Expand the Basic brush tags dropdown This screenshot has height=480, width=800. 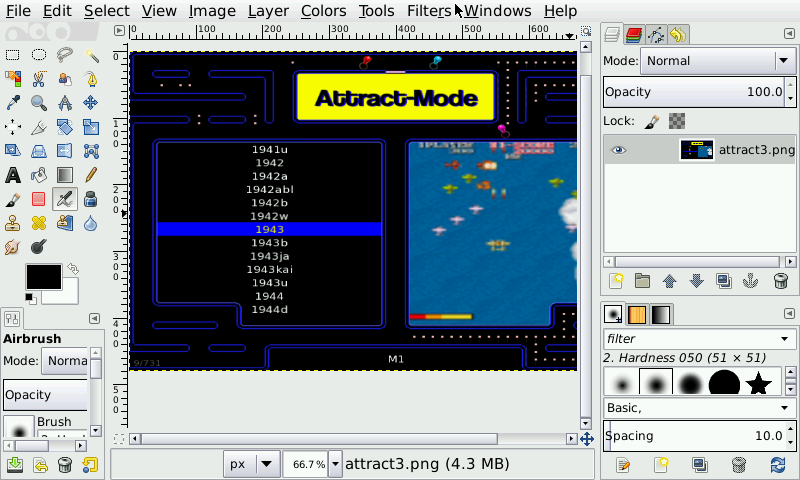[784, 408]
